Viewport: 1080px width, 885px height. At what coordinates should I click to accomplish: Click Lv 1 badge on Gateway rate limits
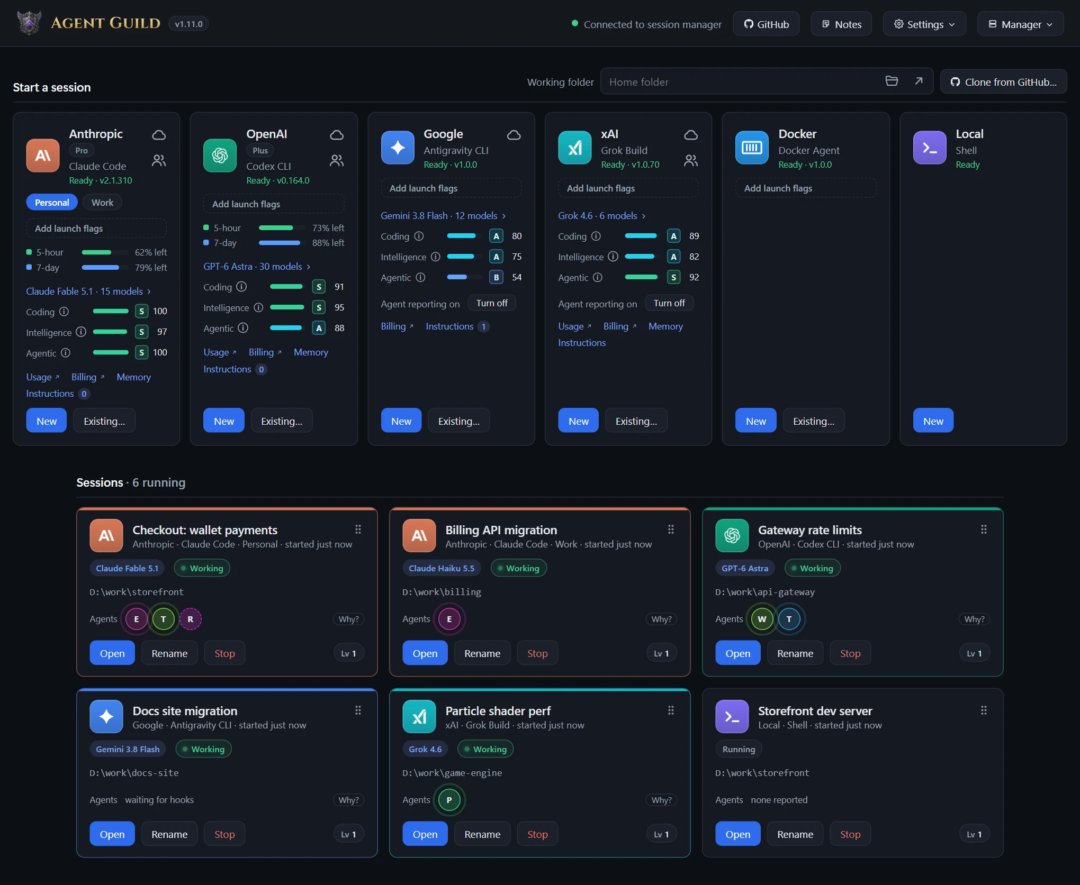(x=974, y=653)
